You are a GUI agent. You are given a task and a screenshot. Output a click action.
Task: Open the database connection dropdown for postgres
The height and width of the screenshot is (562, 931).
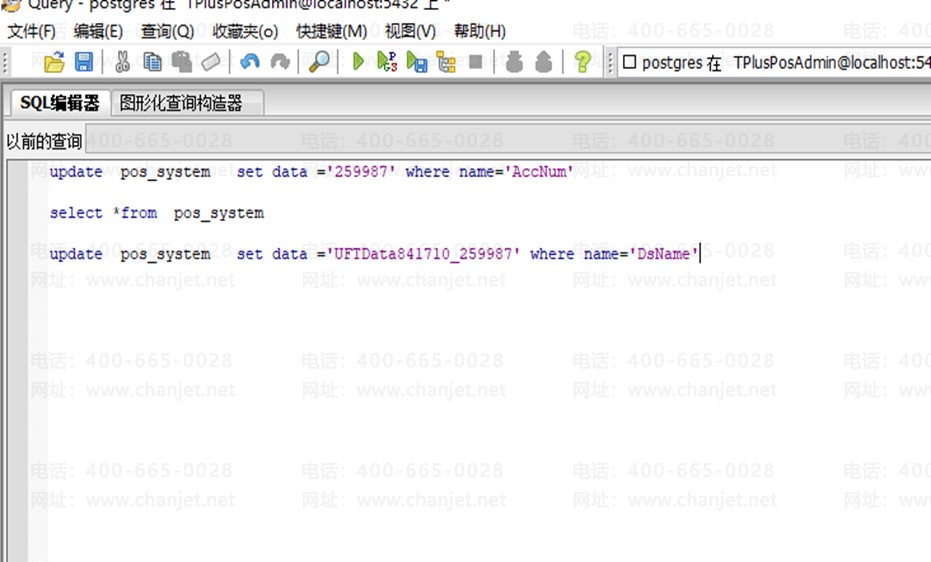click(774, 62)
